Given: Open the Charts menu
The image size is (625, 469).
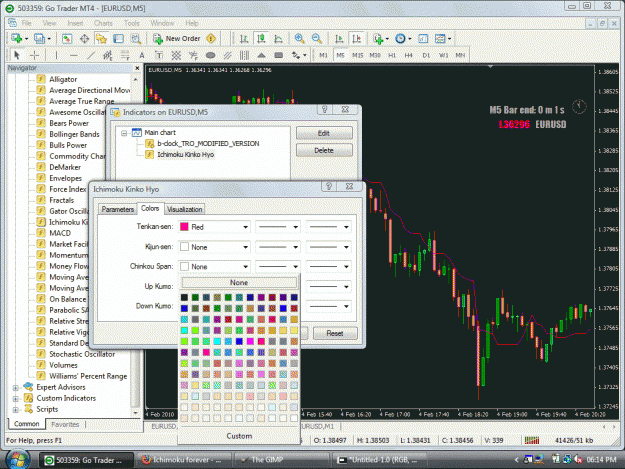Looking at the screenshot, I should (x=103, y=23).
